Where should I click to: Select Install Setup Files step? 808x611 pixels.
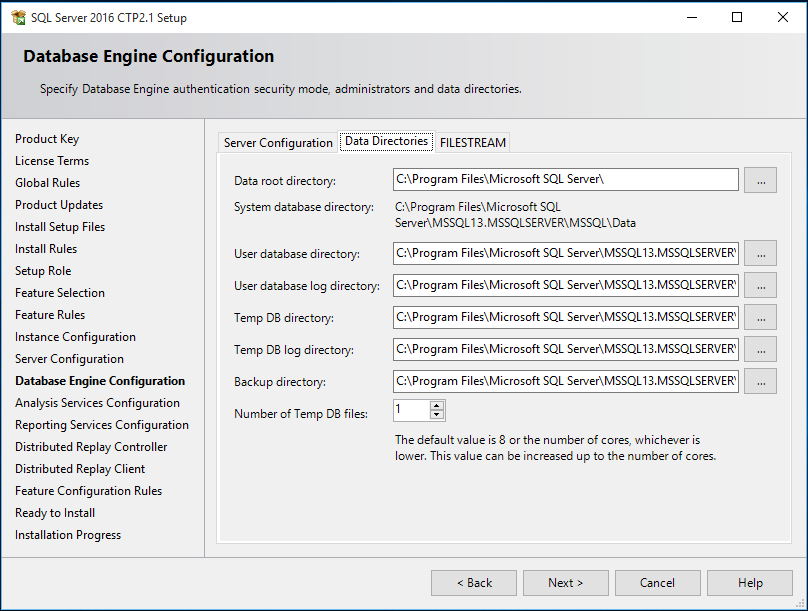coord(60,227)
